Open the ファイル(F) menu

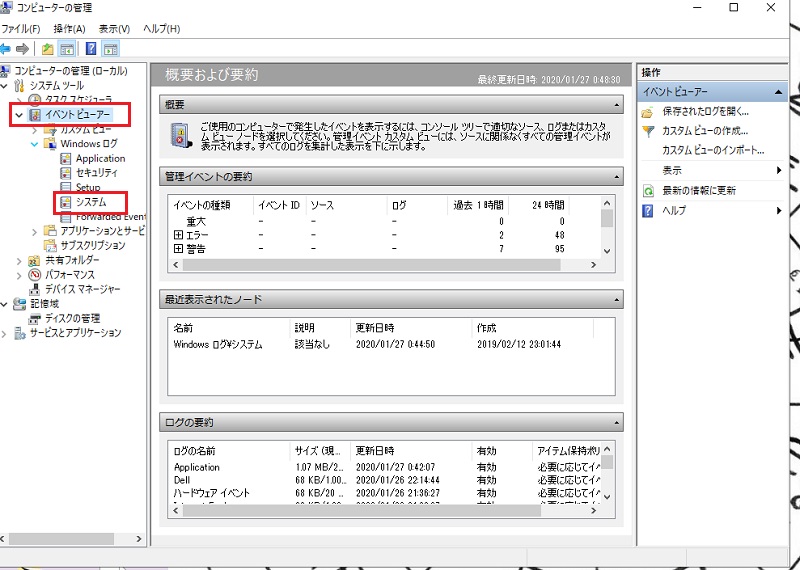(x=20, y=29)
